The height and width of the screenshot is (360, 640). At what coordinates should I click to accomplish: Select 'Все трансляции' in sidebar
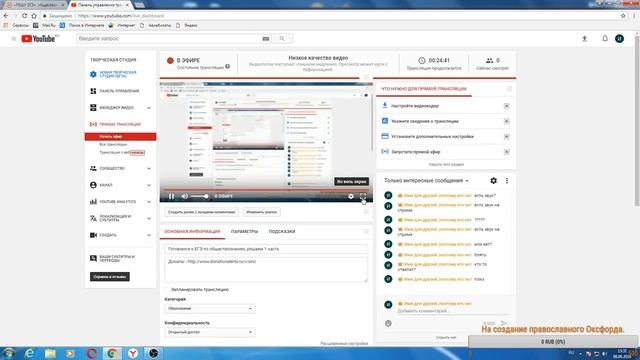[113, 144]
